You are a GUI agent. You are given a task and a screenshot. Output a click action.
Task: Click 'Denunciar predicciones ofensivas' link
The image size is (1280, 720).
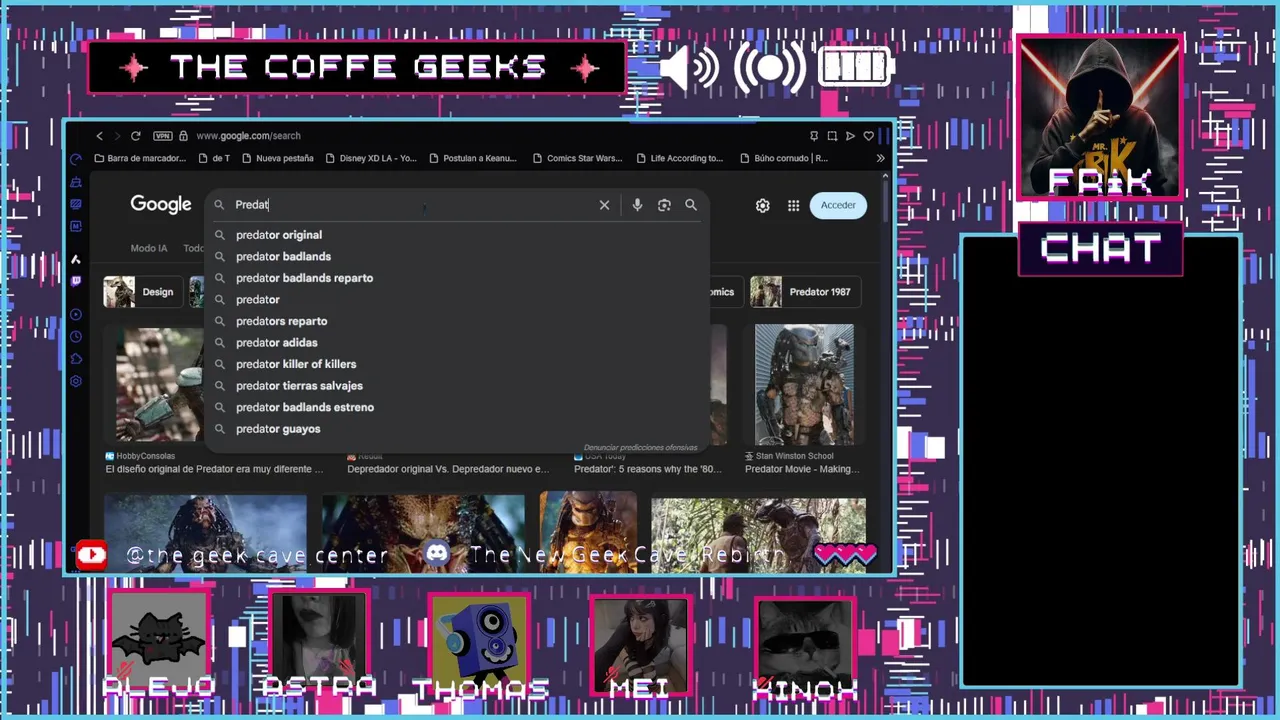pos(640,447)
